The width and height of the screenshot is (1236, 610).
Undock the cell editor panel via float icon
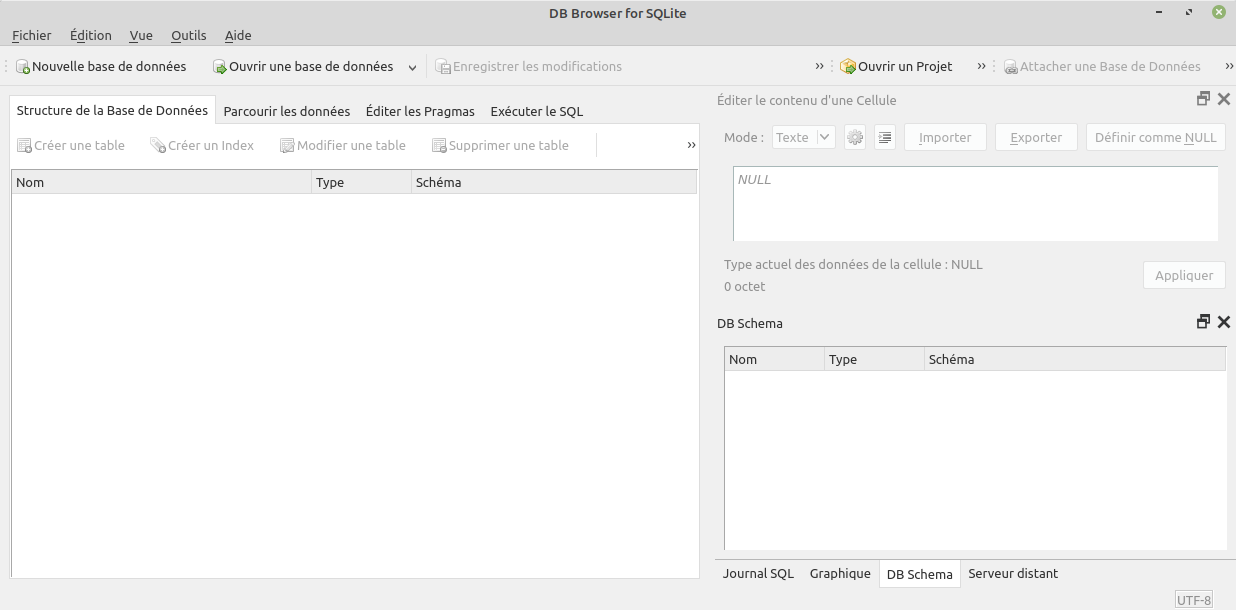coord(1203,99)
